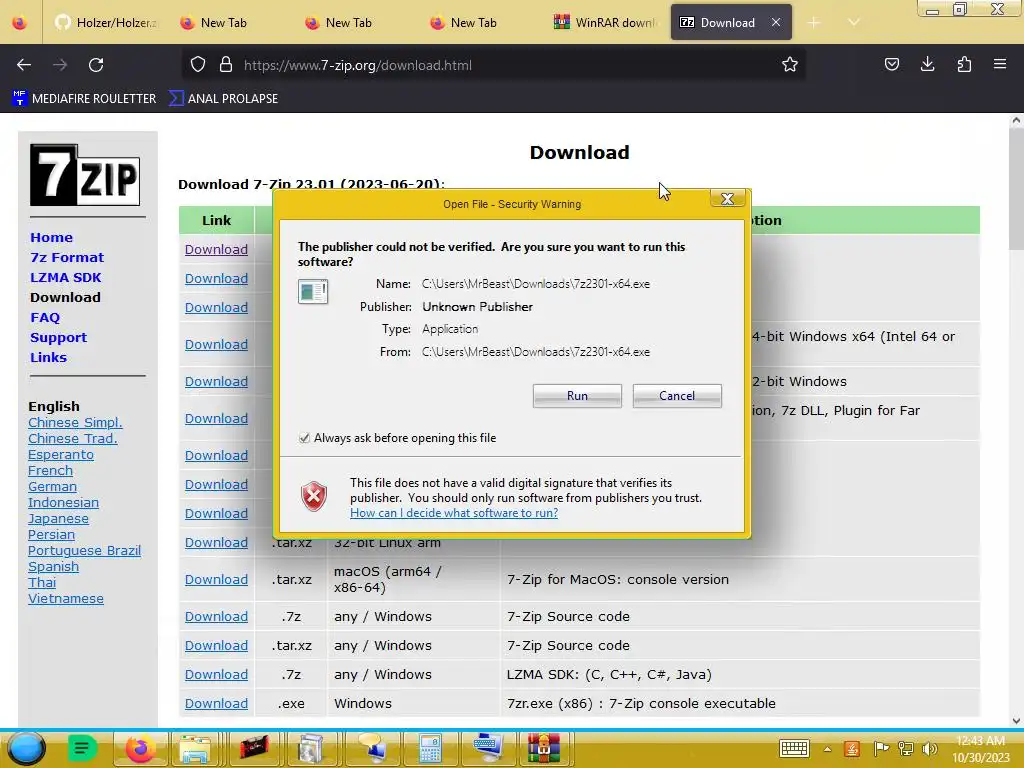1024x768 pixels.
Task: Click the red shield warning icon in dialog
Action: tap(313, 496)
